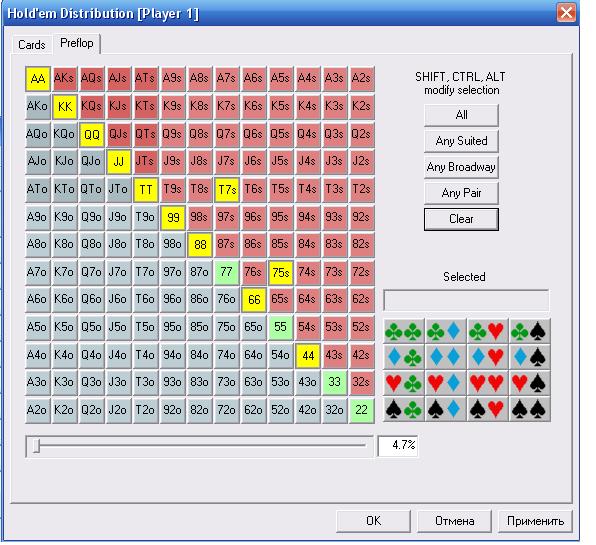
Task: Toggle the AA hand cell
Action: (x=38, y=79)
